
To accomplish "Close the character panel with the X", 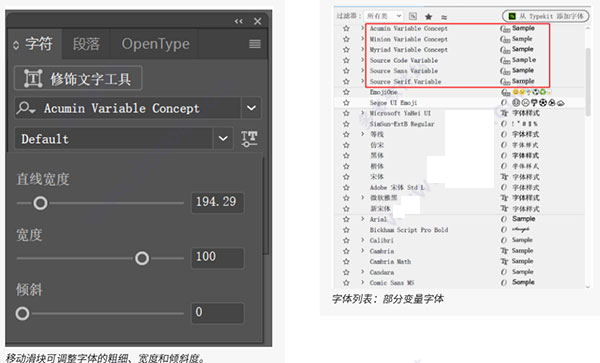I will click(x=258, y=21).
